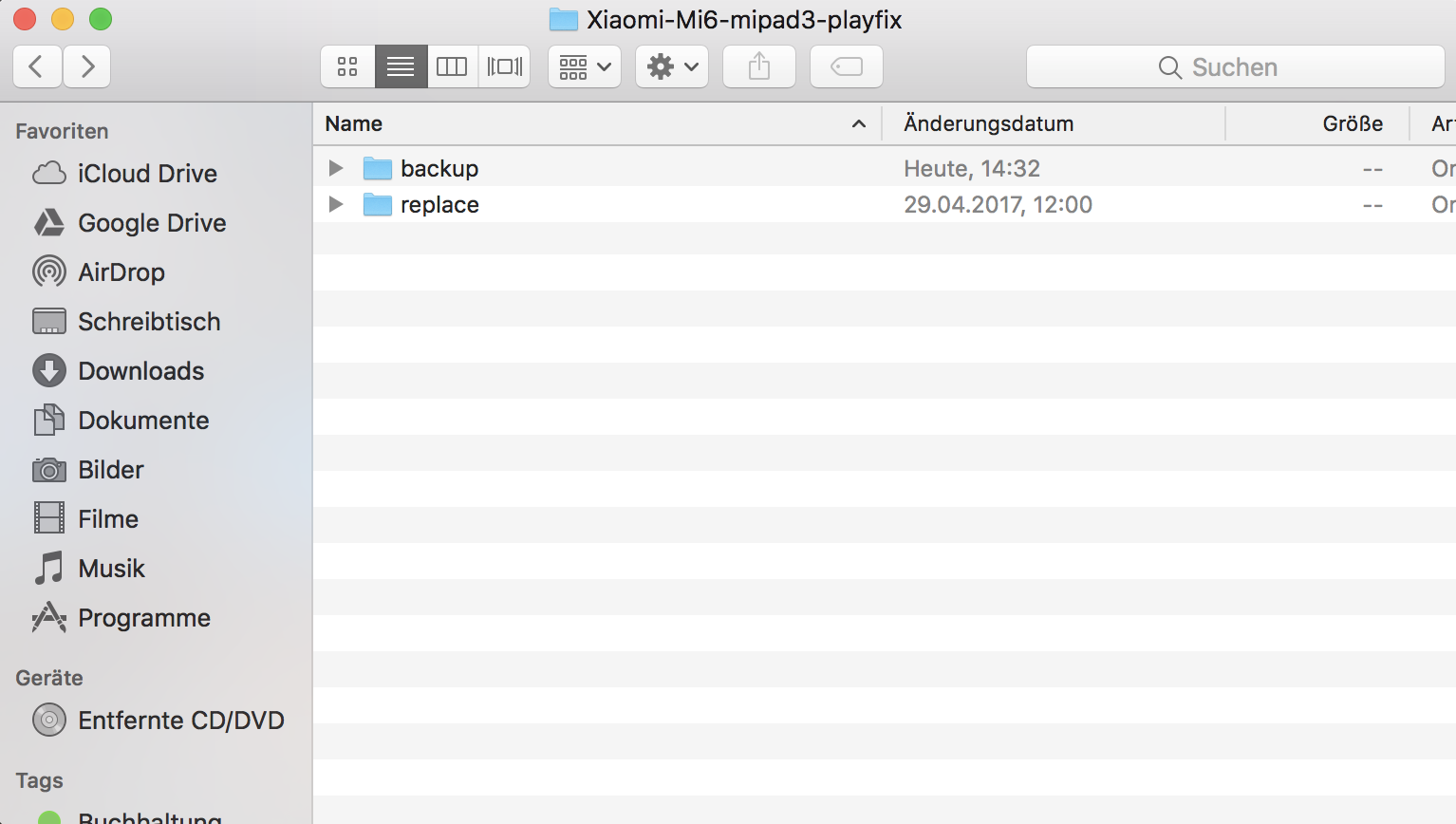
Task: Click the Share toolbar button
Action: pos(759,66)
